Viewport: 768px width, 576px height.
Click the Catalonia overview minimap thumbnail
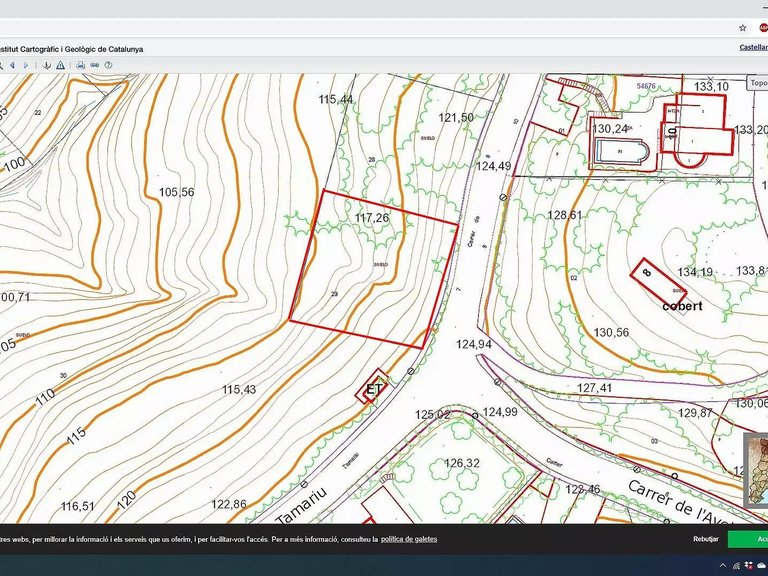pos(756,470)
